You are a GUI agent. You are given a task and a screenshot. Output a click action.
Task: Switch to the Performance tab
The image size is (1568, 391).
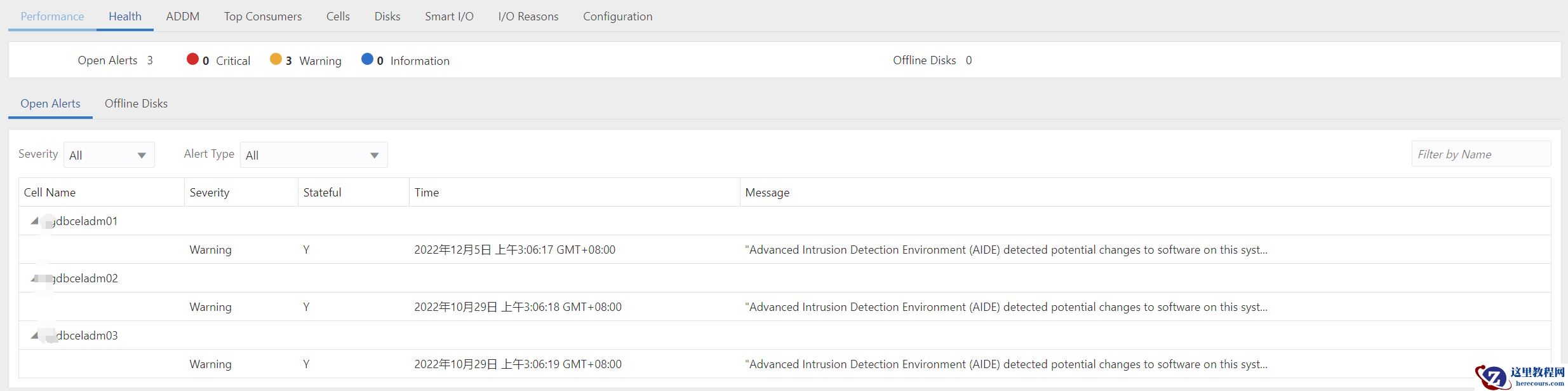click(52, 17)
